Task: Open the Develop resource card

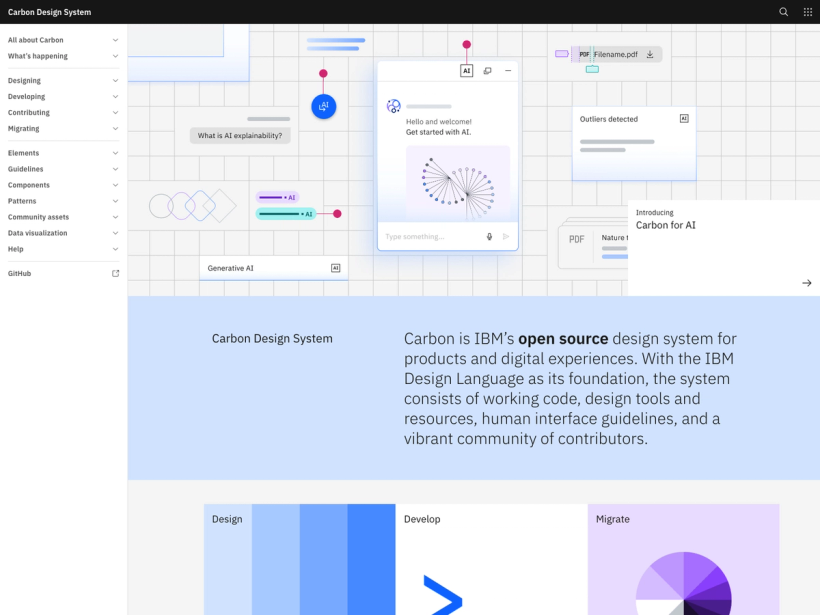Action: 492,560
